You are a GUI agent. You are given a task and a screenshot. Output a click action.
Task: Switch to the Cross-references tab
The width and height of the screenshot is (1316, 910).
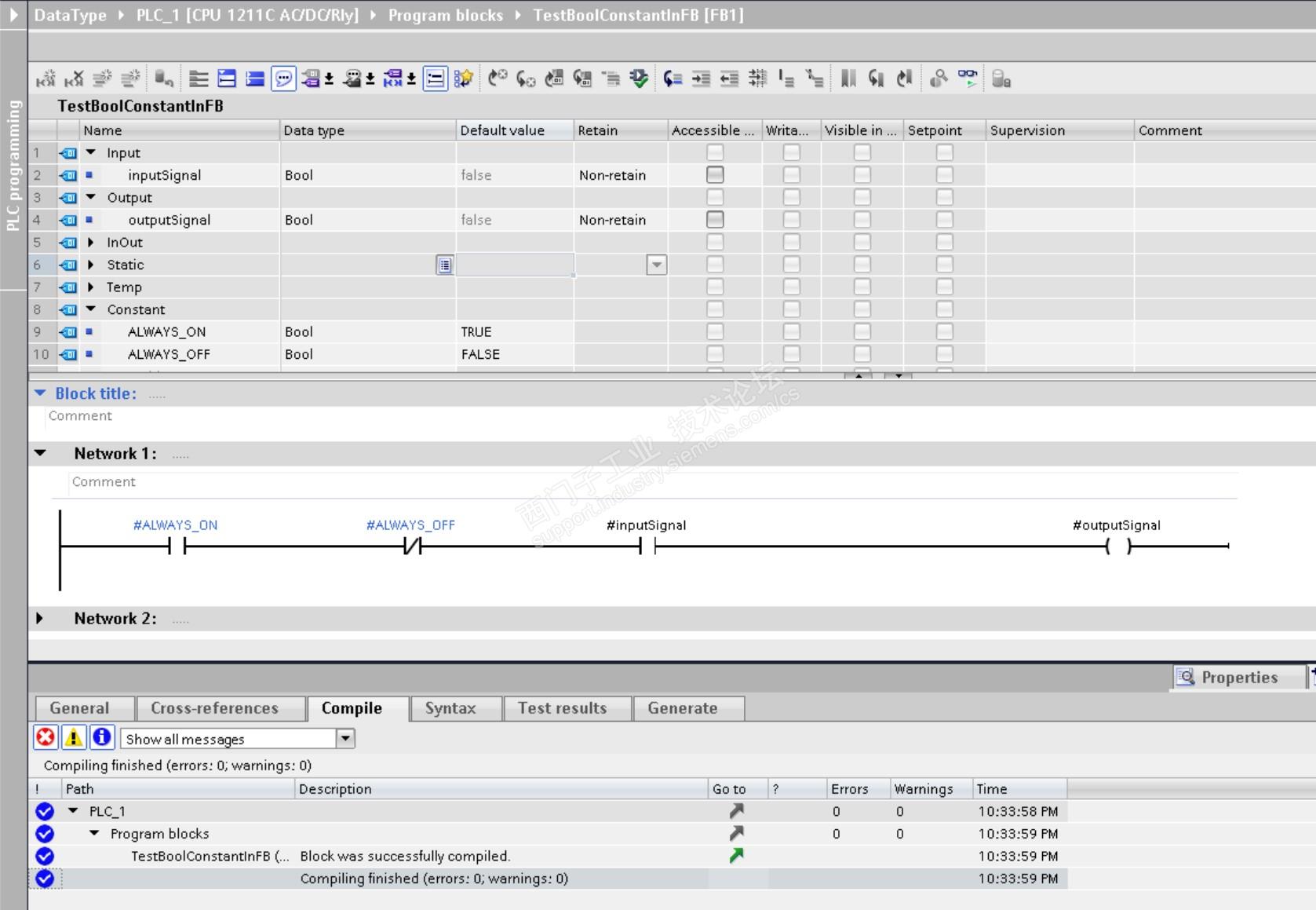click(x=214, y=708)
